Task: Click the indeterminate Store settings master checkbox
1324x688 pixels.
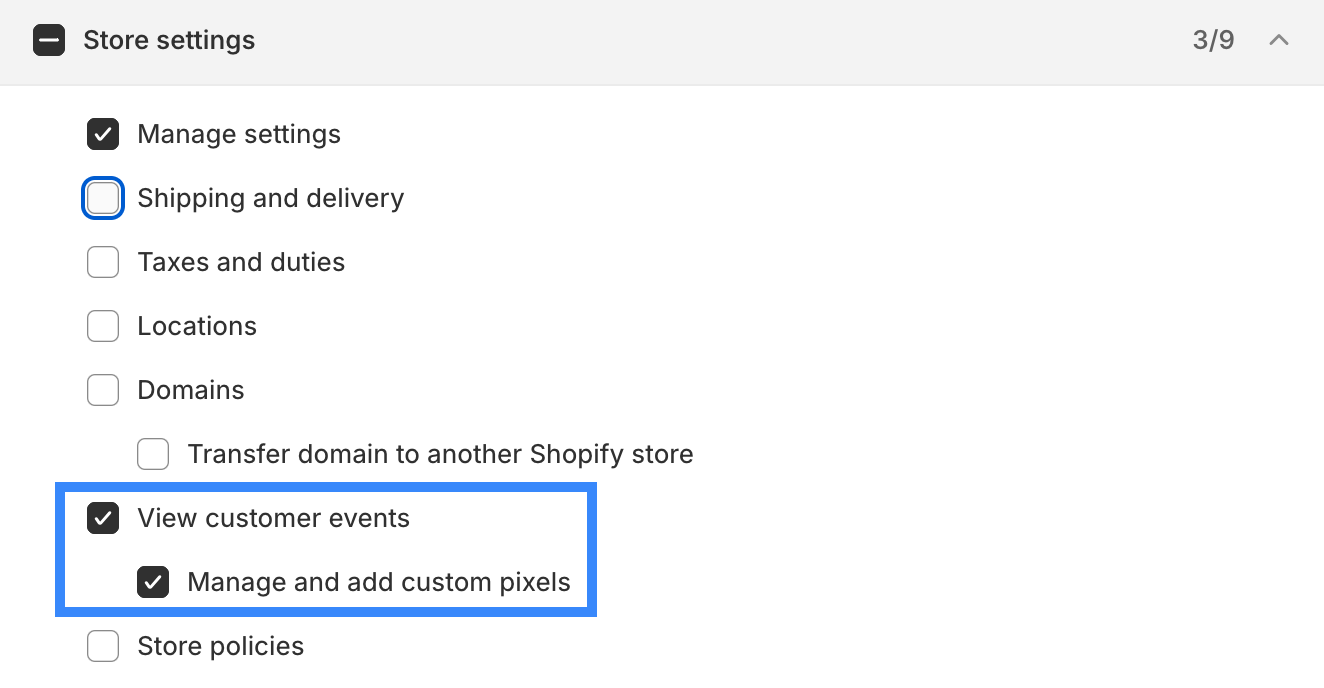Action: coord(48,40)
